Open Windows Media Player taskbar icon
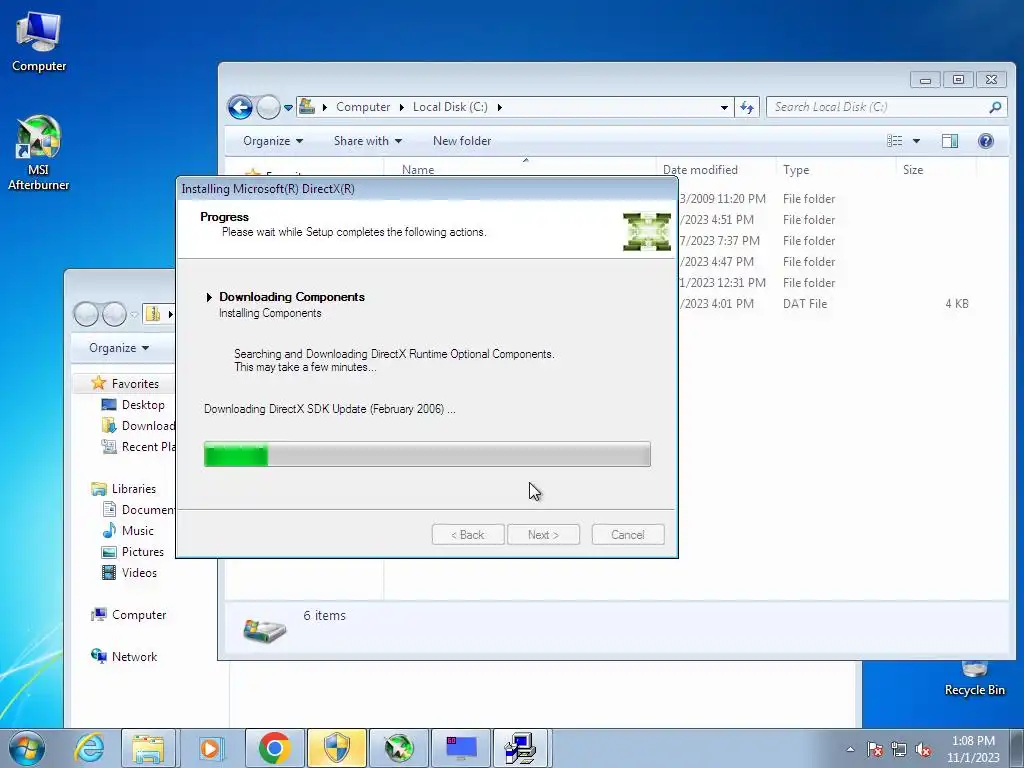Screen dimensions: 1024x768 coord(211,748)
